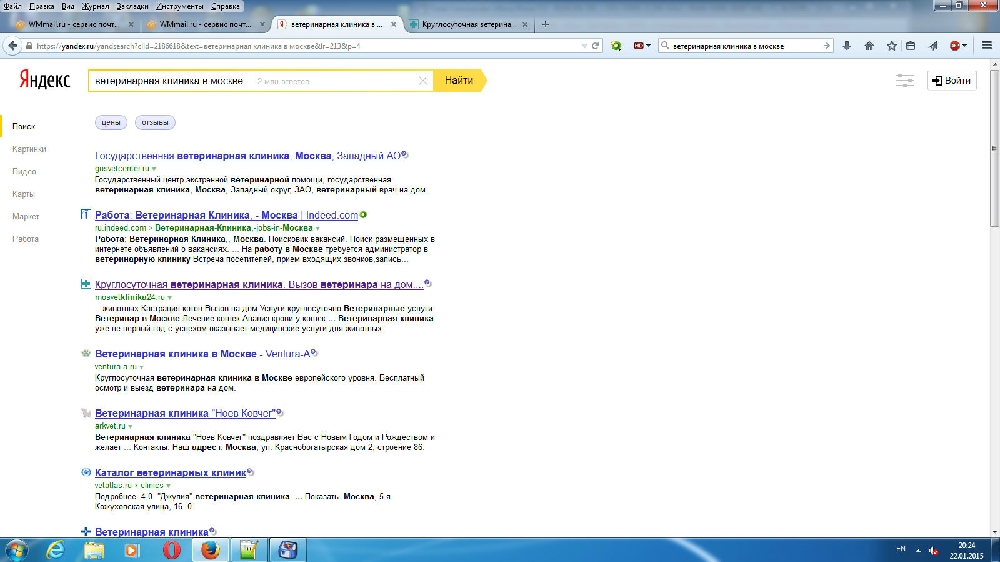This screenshot has width=1000, height=562.
Task: Launch Internet Explorer from the taskbar
Action: (x=55, y=550)
